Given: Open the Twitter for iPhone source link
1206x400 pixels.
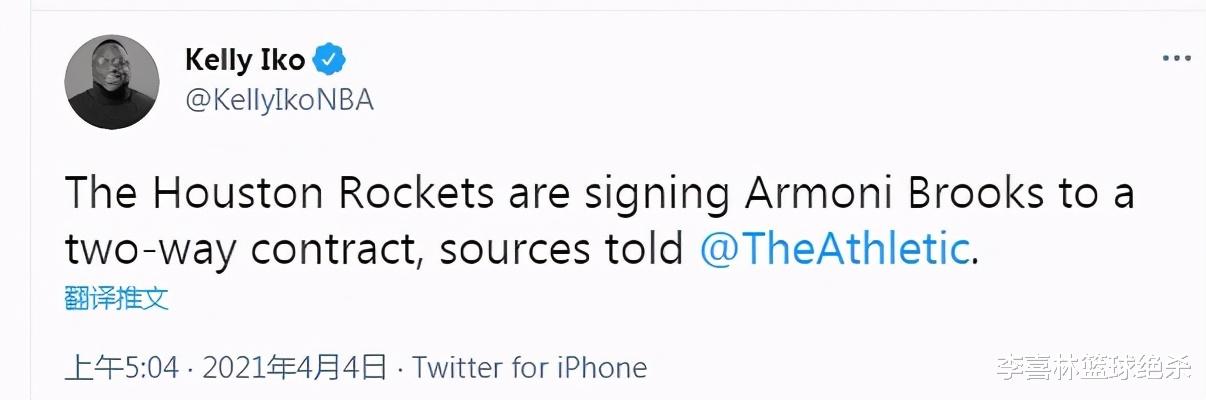Looking at the screenshot, I should pos(530,367).
